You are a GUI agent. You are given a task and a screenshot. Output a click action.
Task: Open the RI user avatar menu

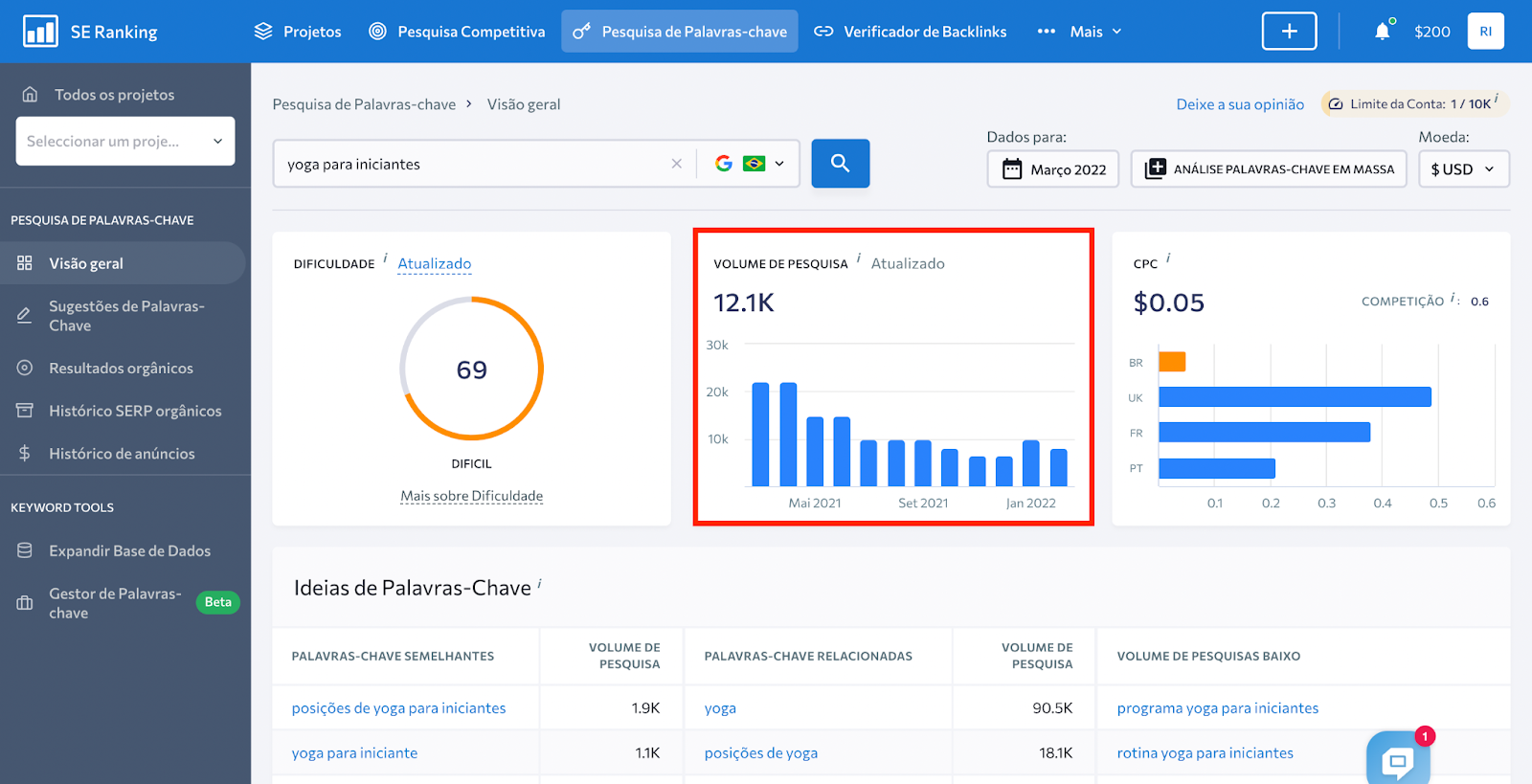(1486, 32)
